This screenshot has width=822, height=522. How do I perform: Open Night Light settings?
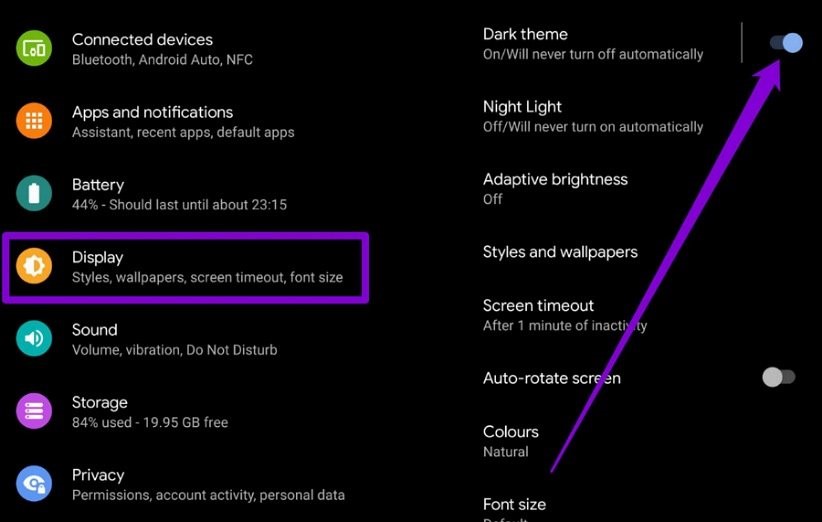pos(593,116)
